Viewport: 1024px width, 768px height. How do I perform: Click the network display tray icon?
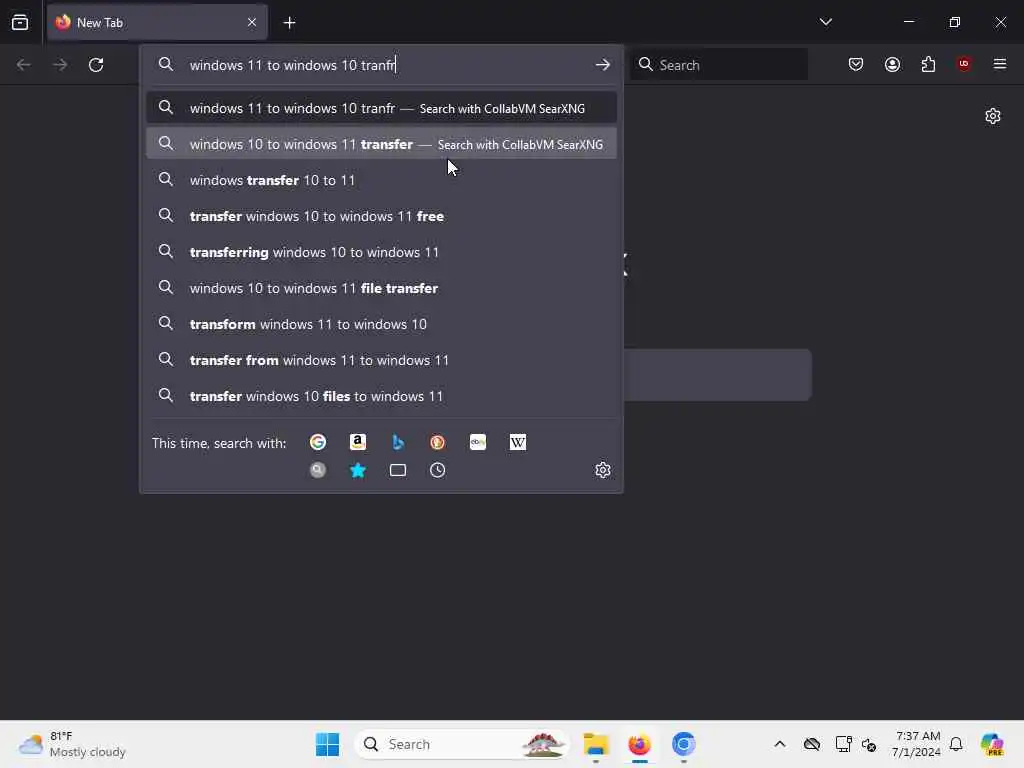pyautogui.click(x=843, y=744)
